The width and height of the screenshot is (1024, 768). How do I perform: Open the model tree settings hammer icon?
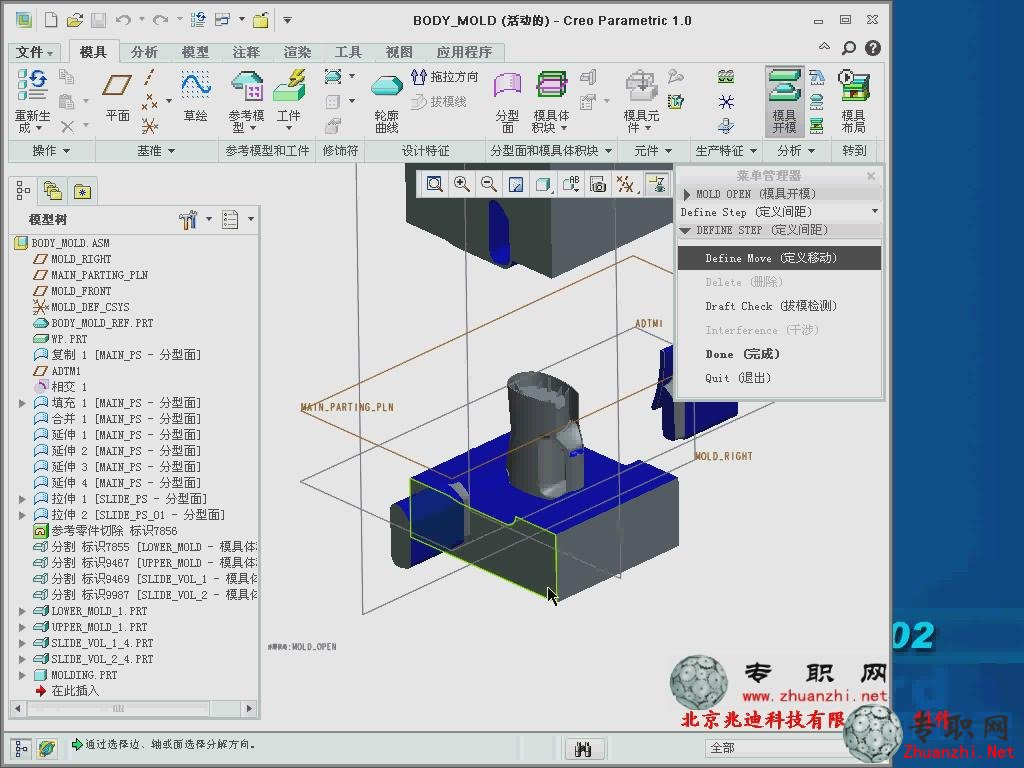[188, 219]
